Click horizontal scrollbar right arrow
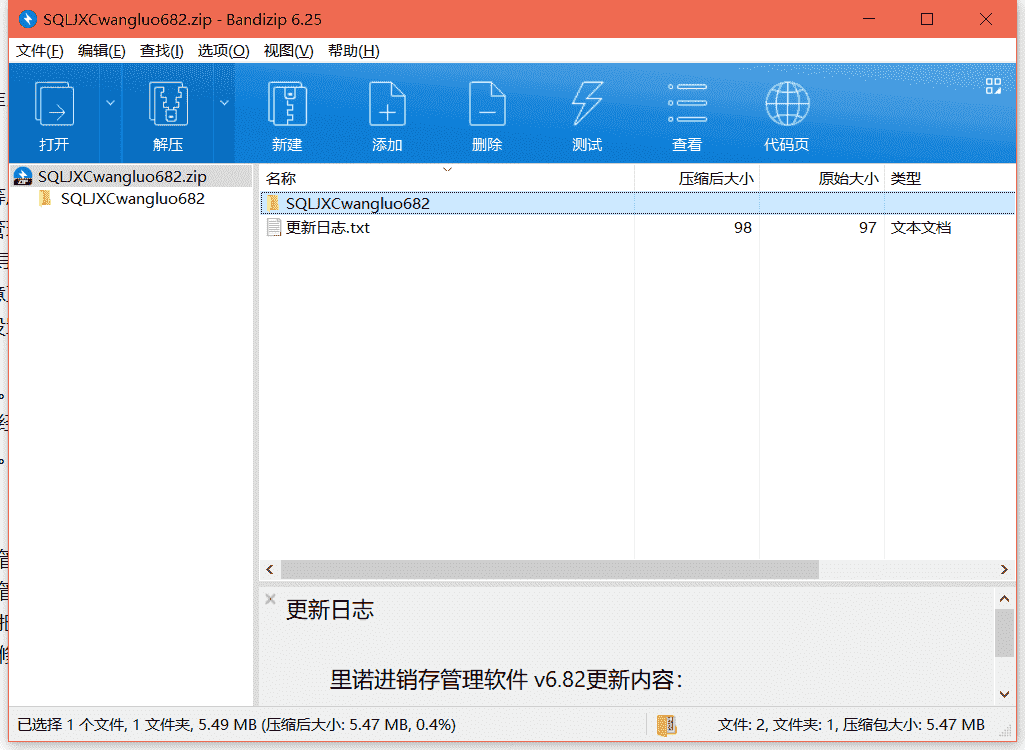 tap(1004, 570)
